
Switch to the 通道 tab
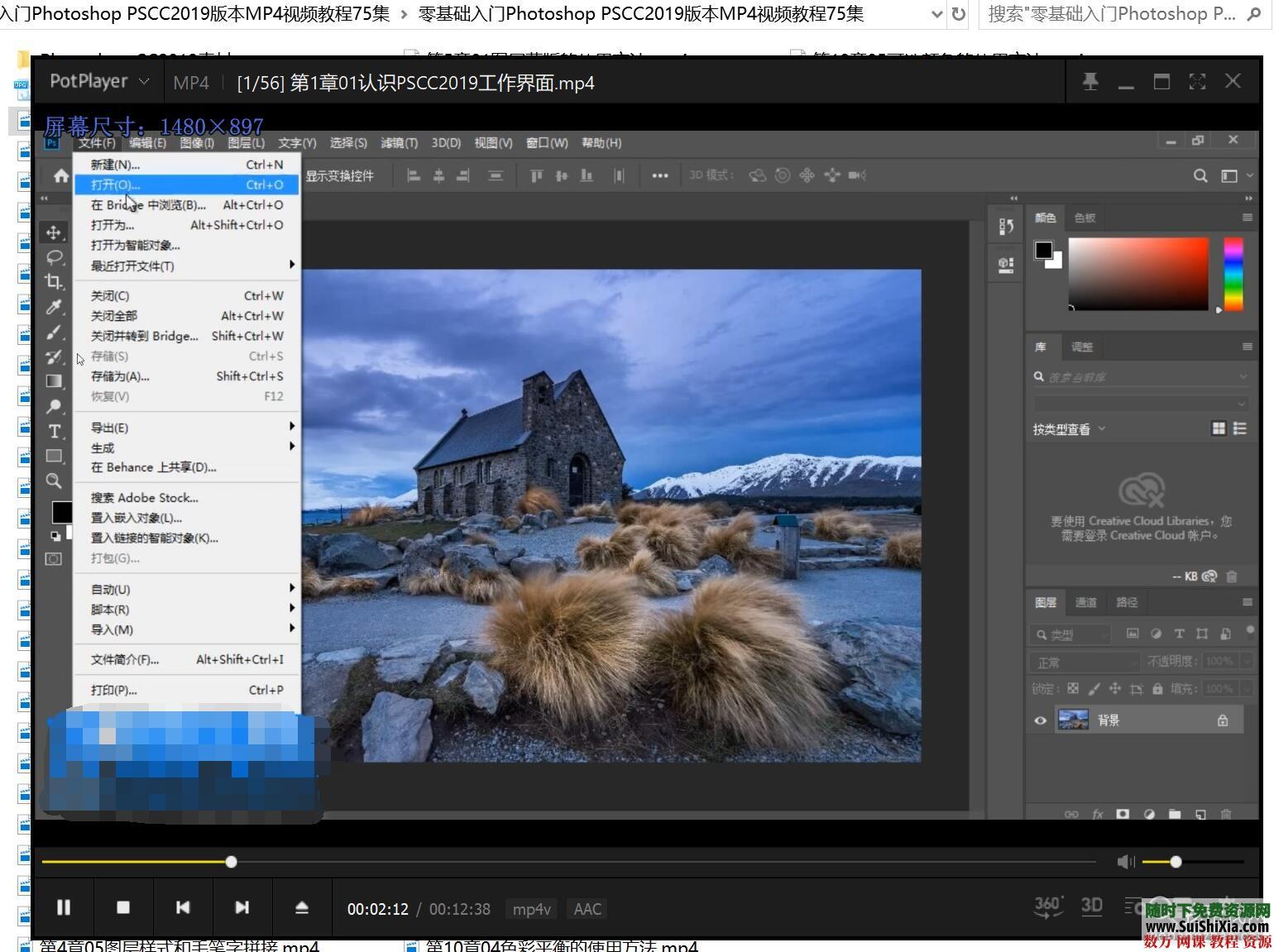[x=1085, y=602]
